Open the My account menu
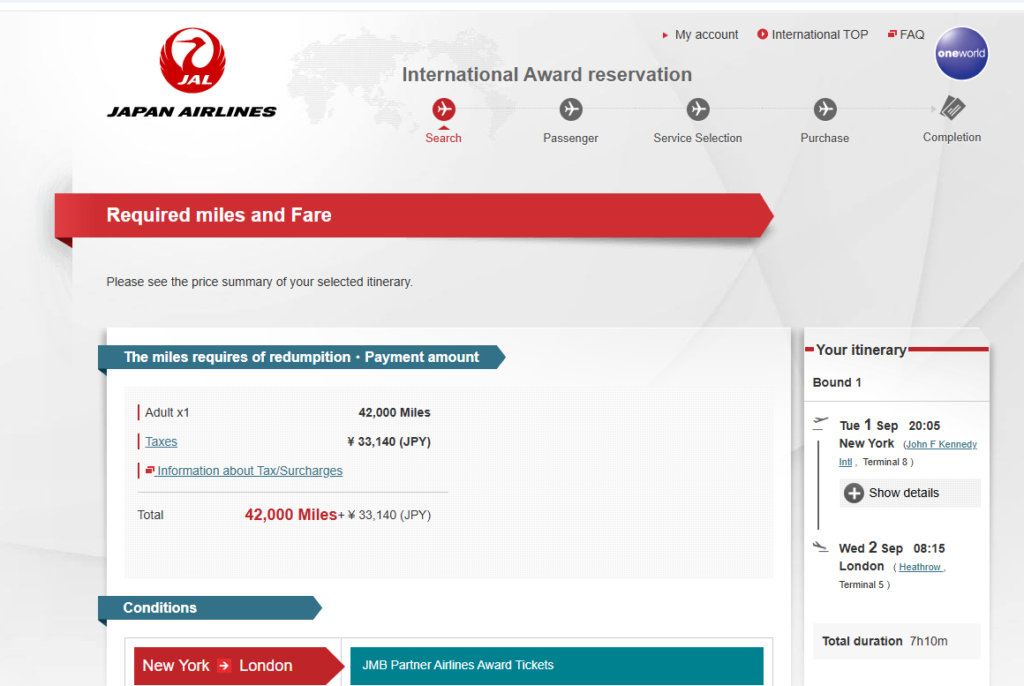Viewport: 1024px width, 686px height. click(x=706, y=34)
